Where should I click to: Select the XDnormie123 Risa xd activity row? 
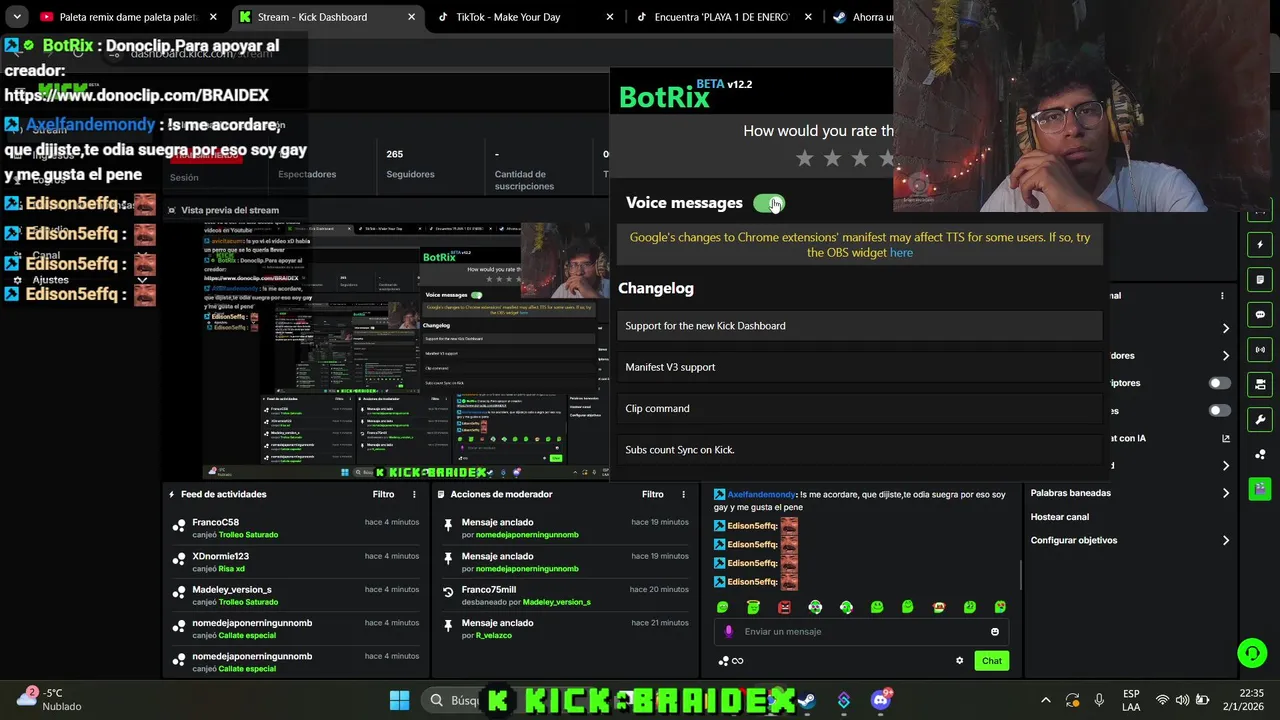point(296,562)
